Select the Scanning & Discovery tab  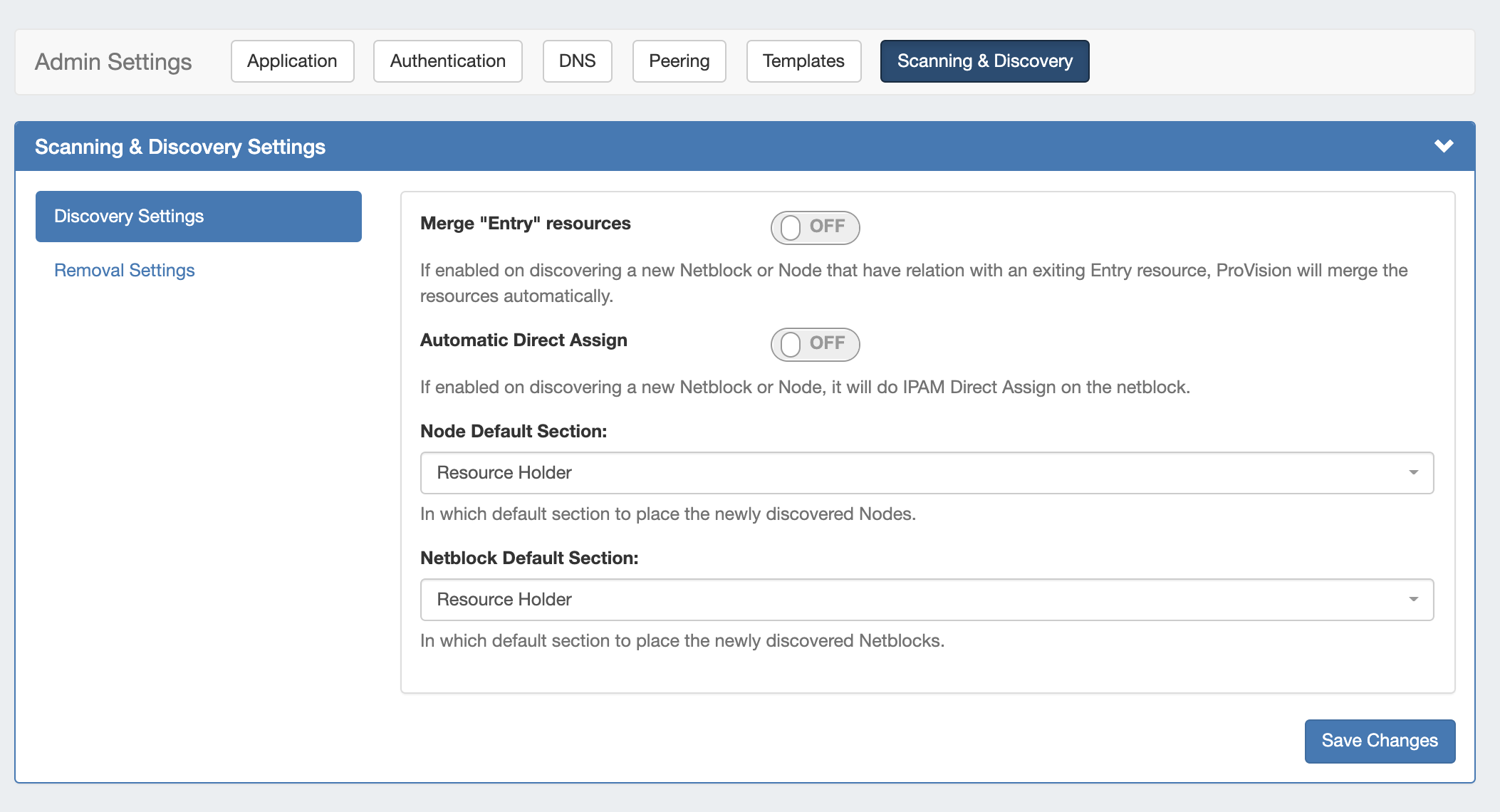(984, 61)
